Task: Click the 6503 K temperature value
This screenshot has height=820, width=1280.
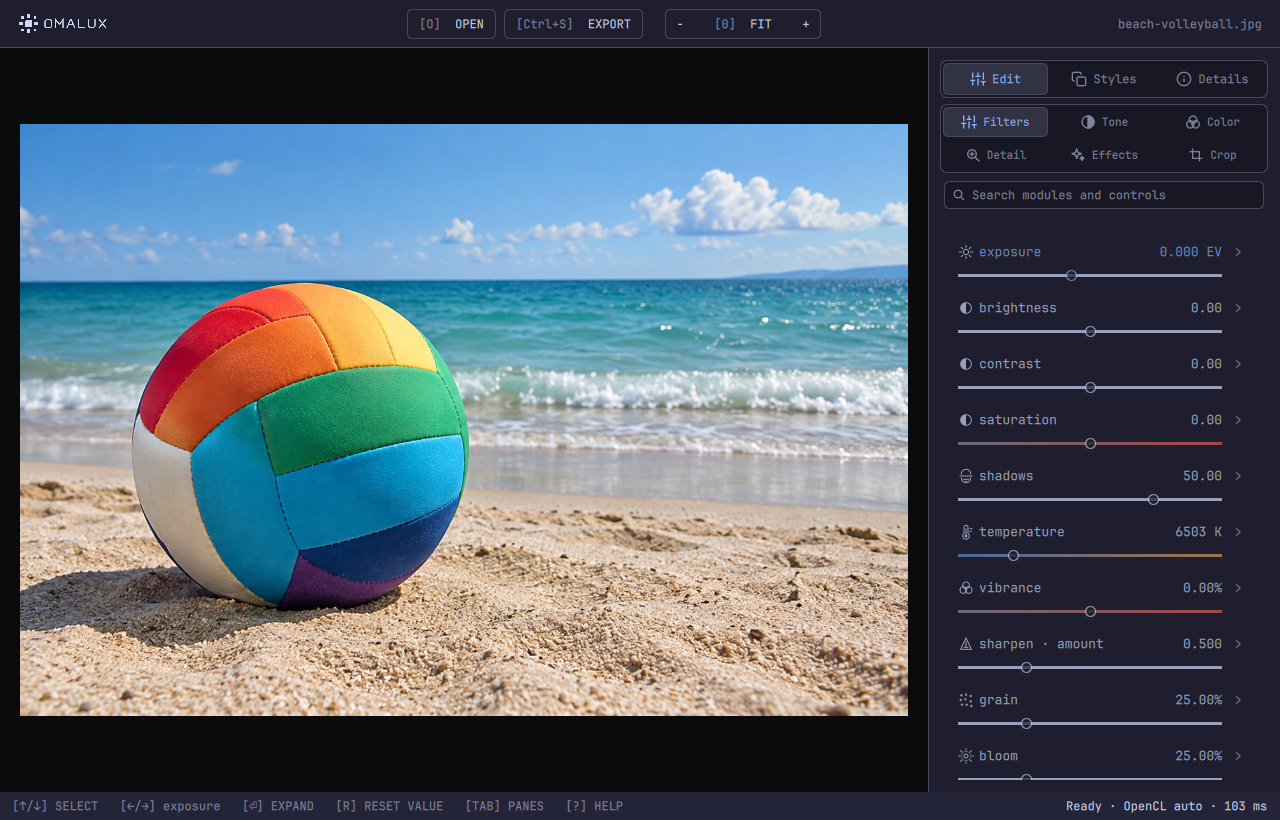Action: click(x=1198, y=532)
